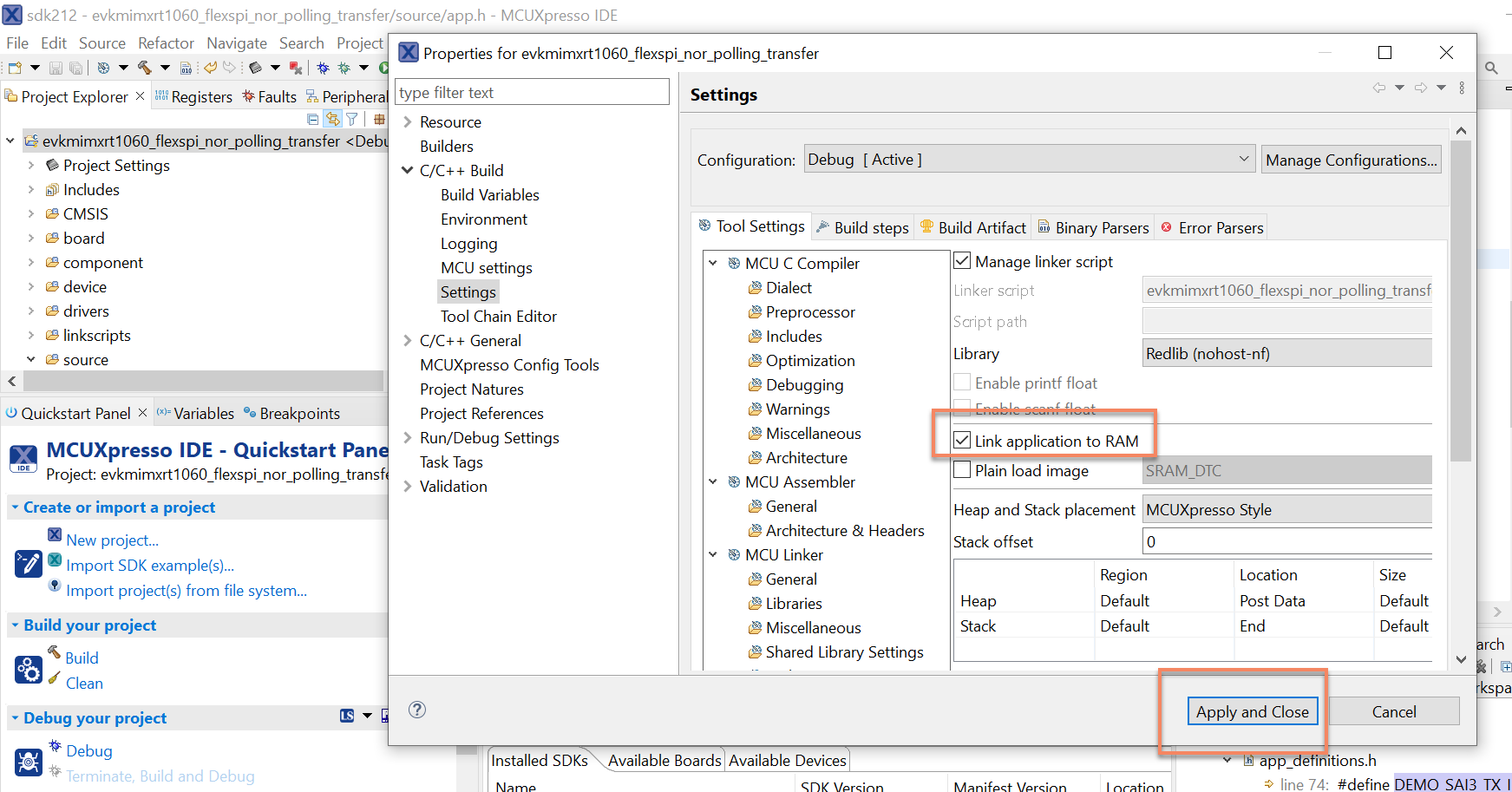The width and height of the screenshot is (1512, 792).
Task: Click the type filter text field
Action: [x=532, y=92]
